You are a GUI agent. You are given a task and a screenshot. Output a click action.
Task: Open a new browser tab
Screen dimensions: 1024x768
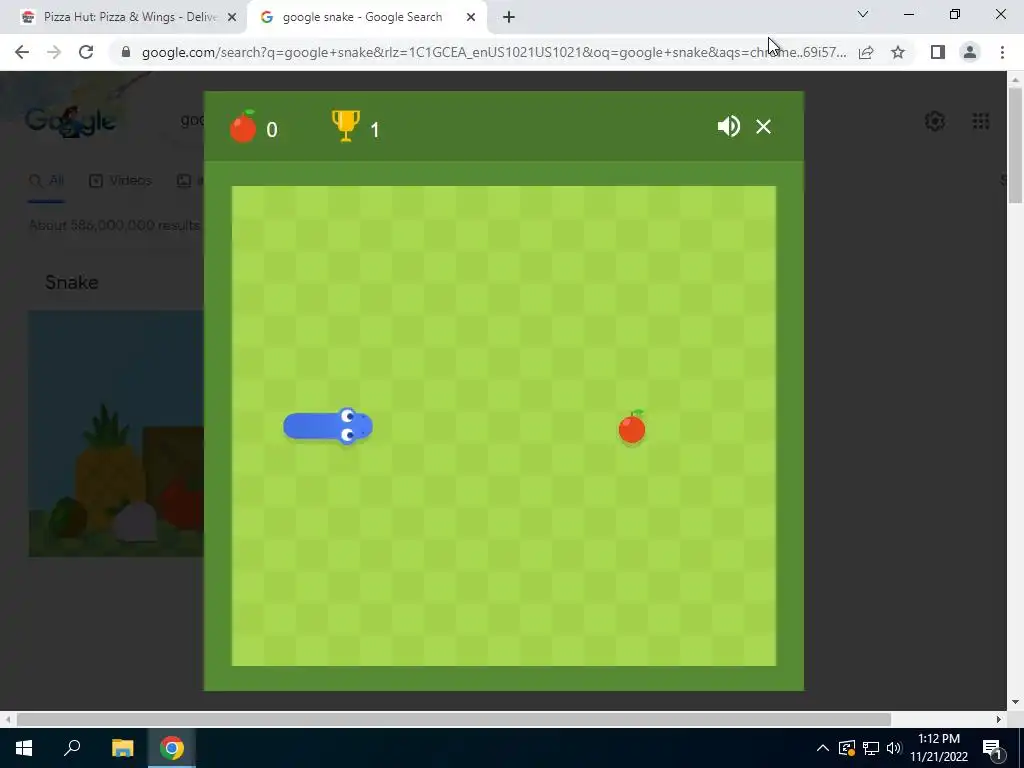coord(509,17)
